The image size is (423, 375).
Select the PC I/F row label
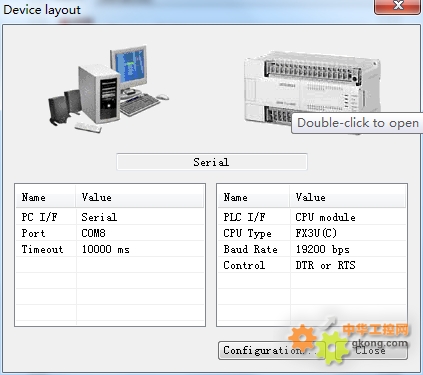tap(39, 217)
